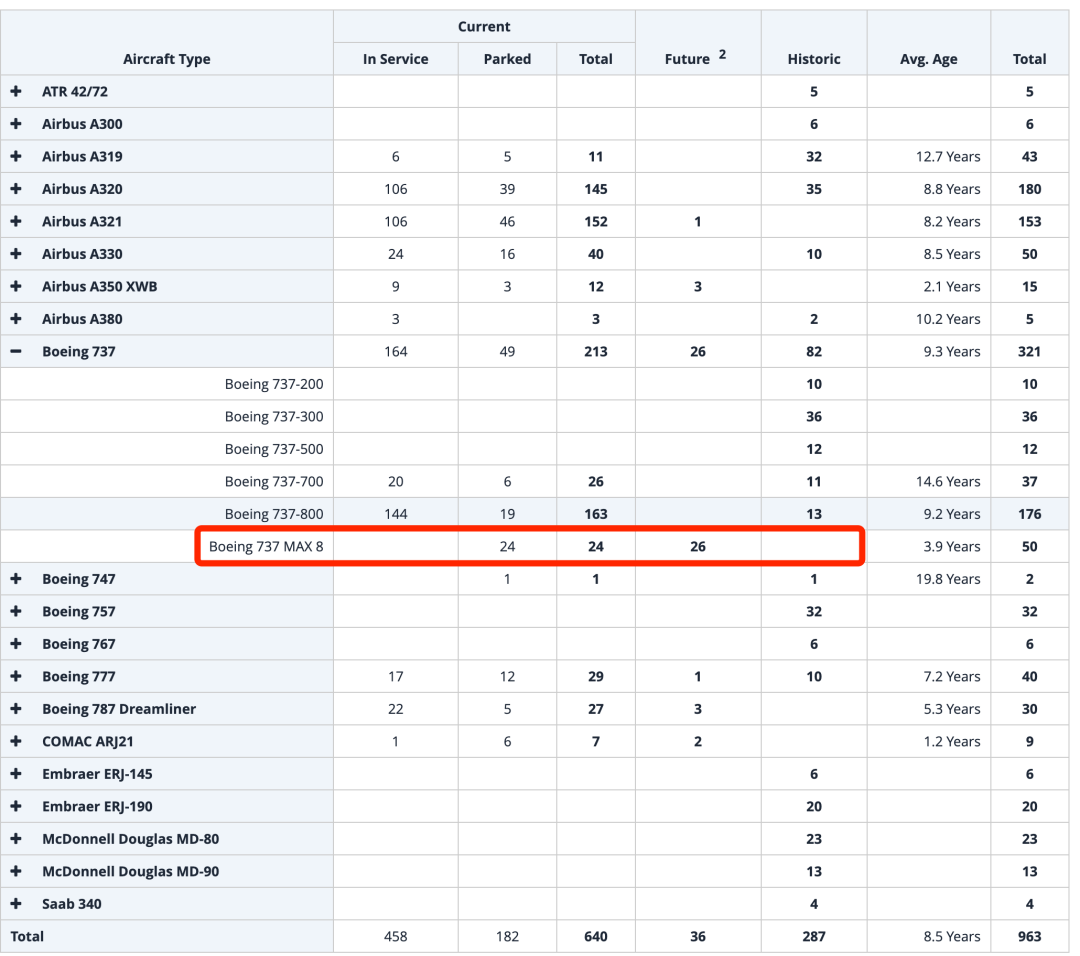Click Boeing 737 historic count 82
This screenshot has width=1080, height=956.
[813, 351]
